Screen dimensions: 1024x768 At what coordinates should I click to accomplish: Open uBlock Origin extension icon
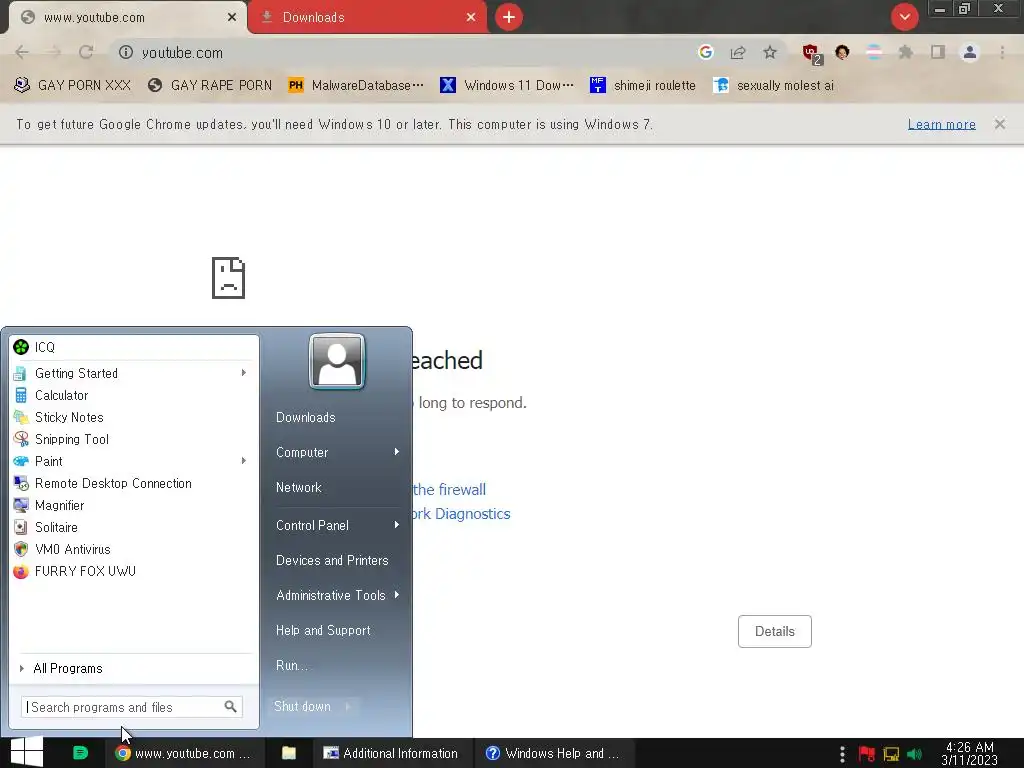pos(811,53)
